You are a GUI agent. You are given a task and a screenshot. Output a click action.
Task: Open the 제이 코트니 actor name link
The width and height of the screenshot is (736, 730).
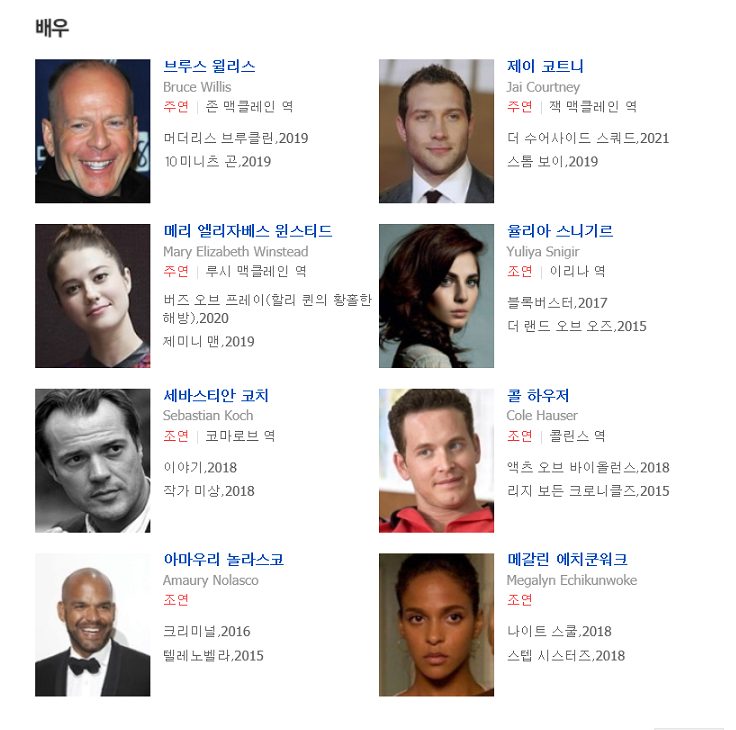click(x=545, y=66)
